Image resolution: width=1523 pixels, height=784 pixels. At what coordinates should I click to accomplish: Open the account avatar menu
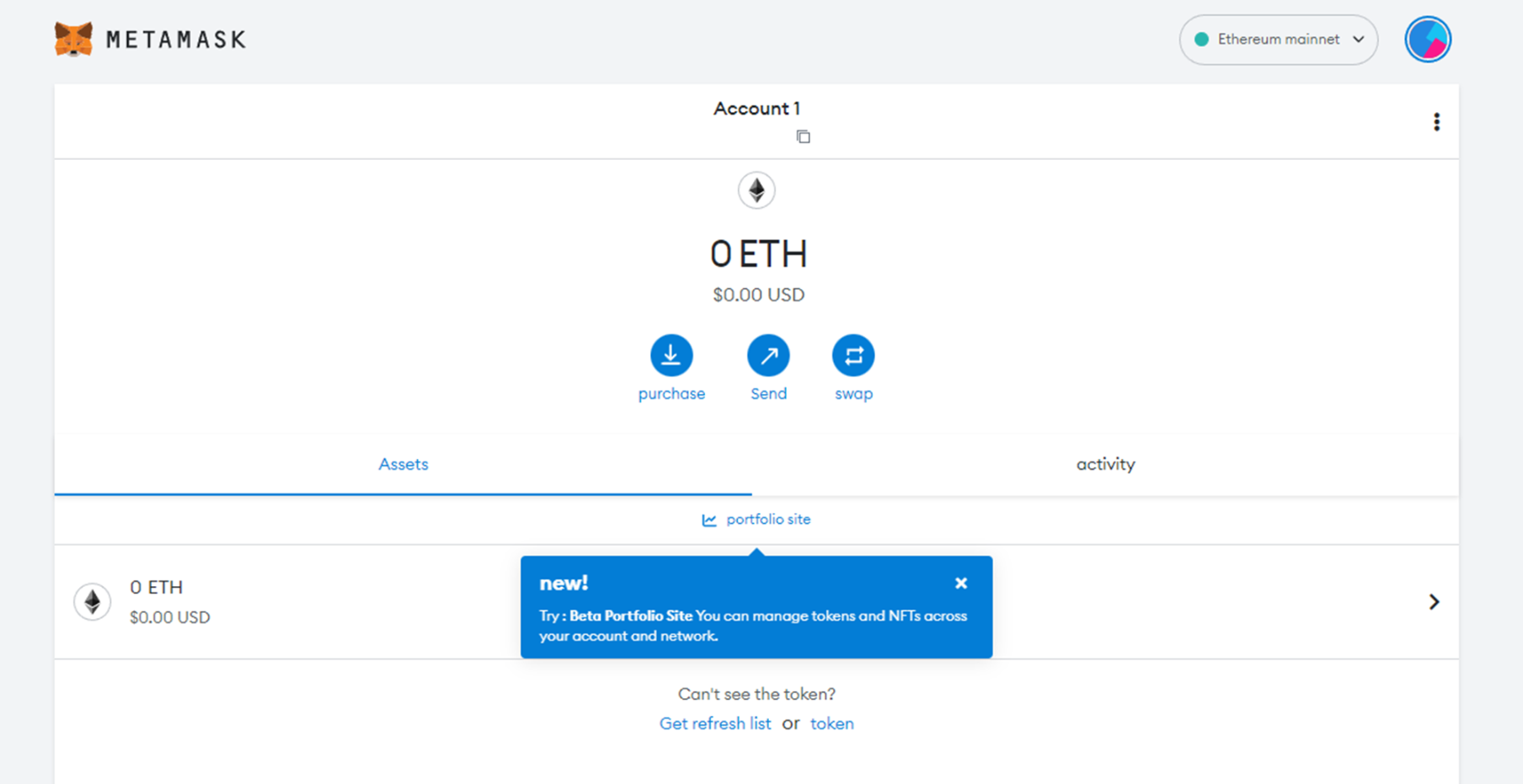point(1427,40)
